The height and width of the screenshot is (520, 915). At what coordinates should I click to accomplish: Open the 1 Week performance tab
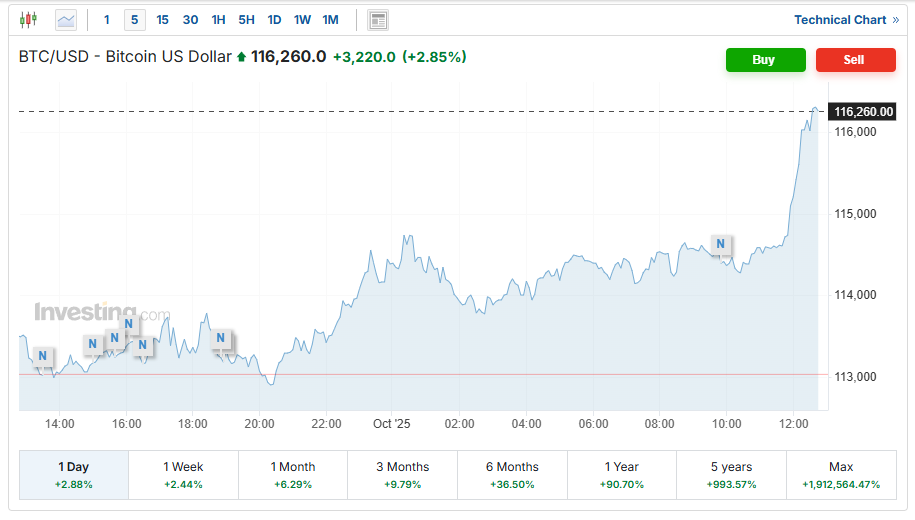coord(183,474)
